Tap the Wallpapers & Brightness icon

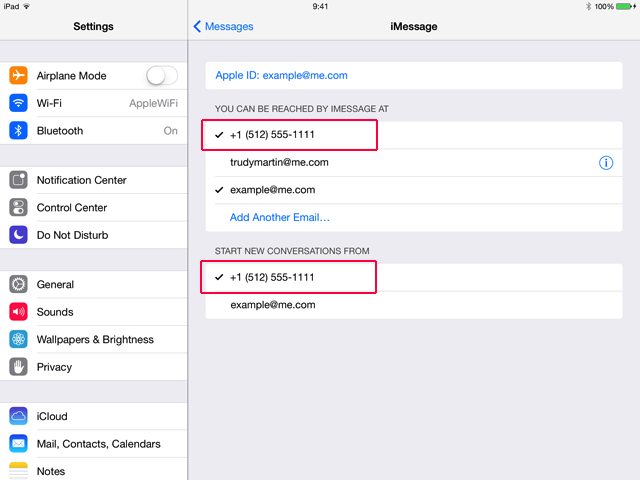click(x=18, y=339)
